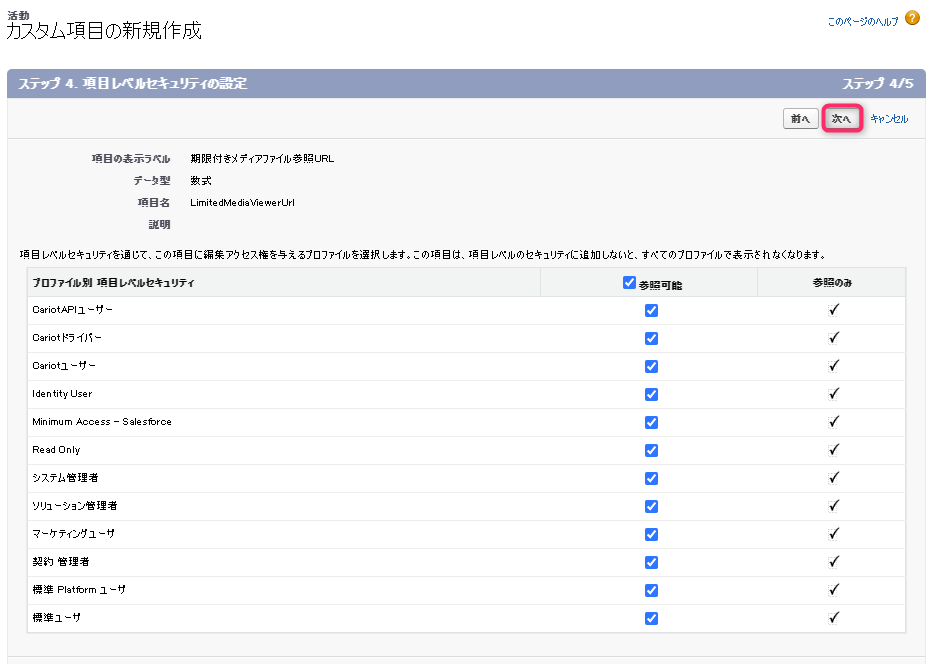Toggle 参照可能 checkbox for Identity User
This screenshot has height=664, width=931.
pos(651,394)
